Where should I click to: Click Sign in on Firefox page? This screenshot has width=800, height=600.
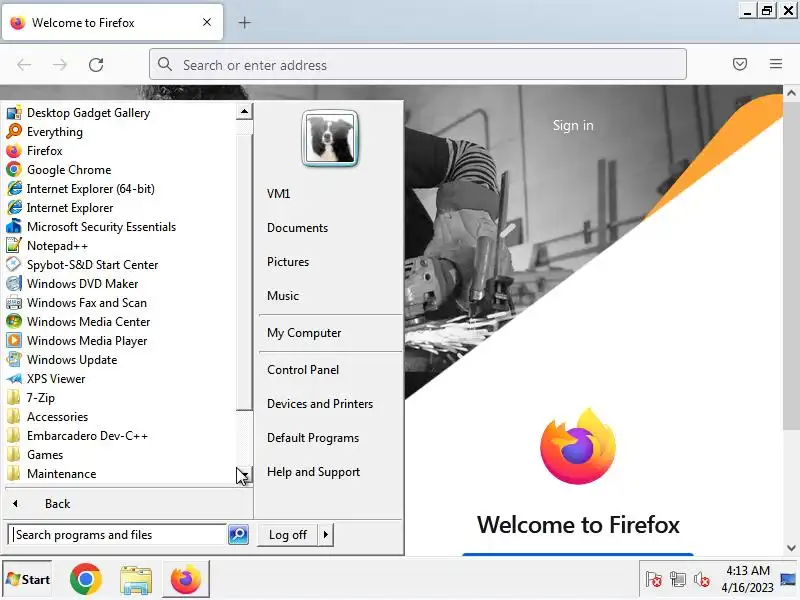click(x=573, y=125)
